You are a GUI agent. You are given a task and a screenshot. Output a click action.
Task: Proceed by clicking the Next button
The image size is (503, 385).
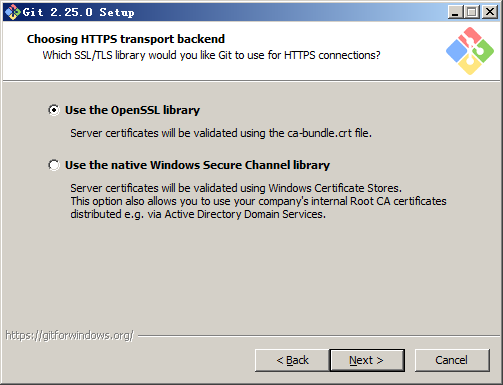coord(367,360)
